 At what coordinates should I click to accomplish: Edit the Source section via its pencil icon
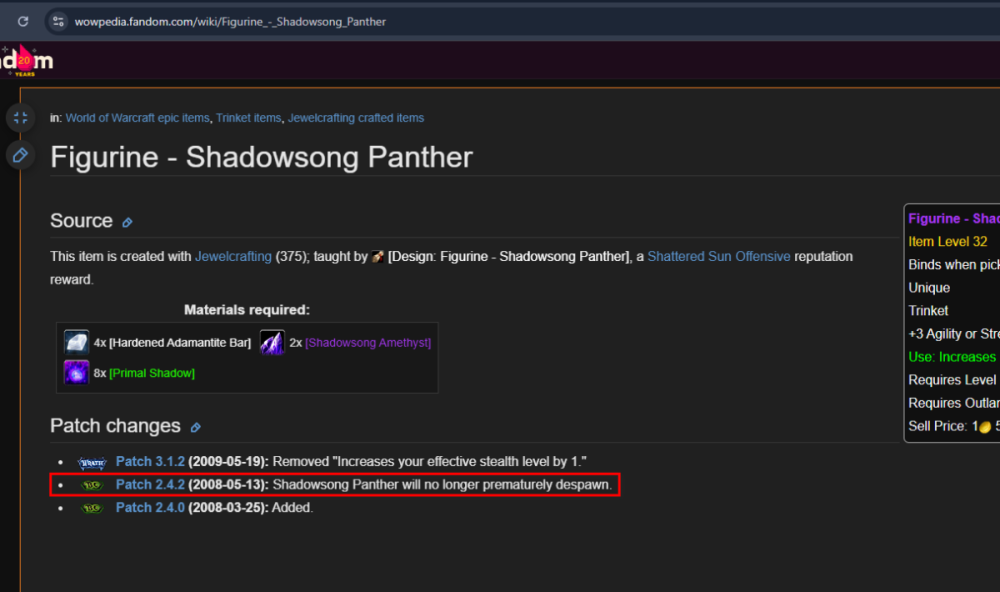(x=127, y=222)
